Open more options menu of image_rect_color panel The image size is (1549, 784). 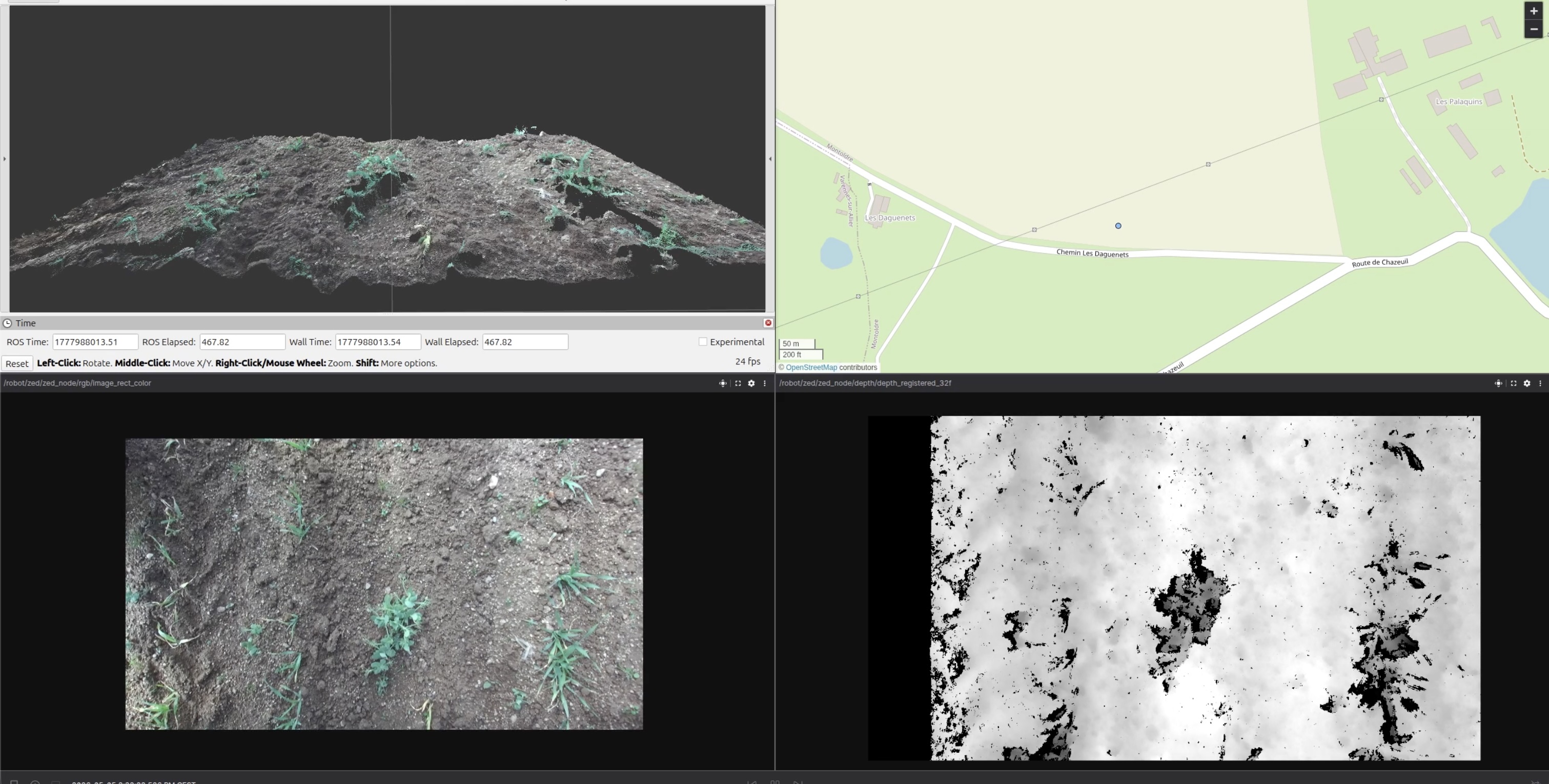(x=764, y=383)
